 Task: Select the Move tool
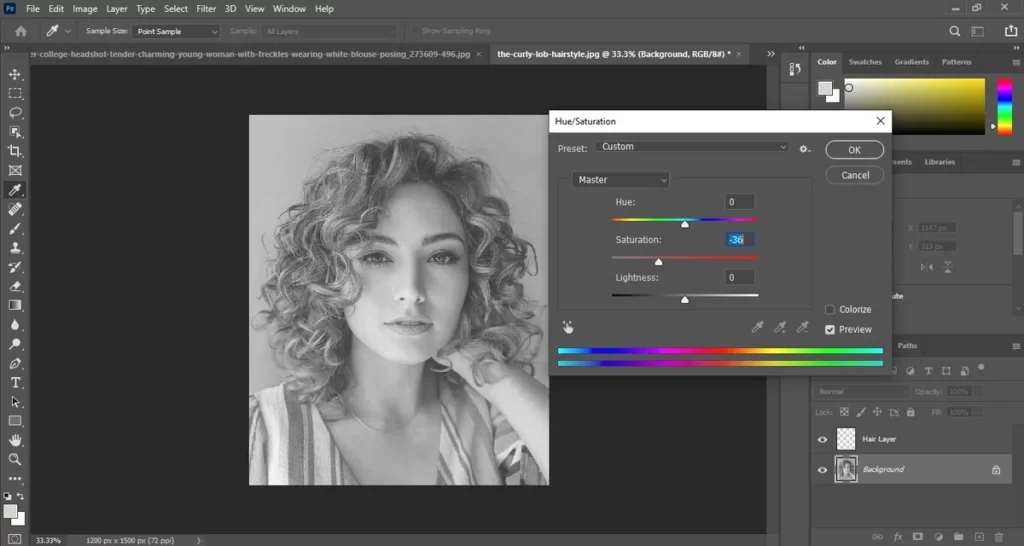point(15,74)
